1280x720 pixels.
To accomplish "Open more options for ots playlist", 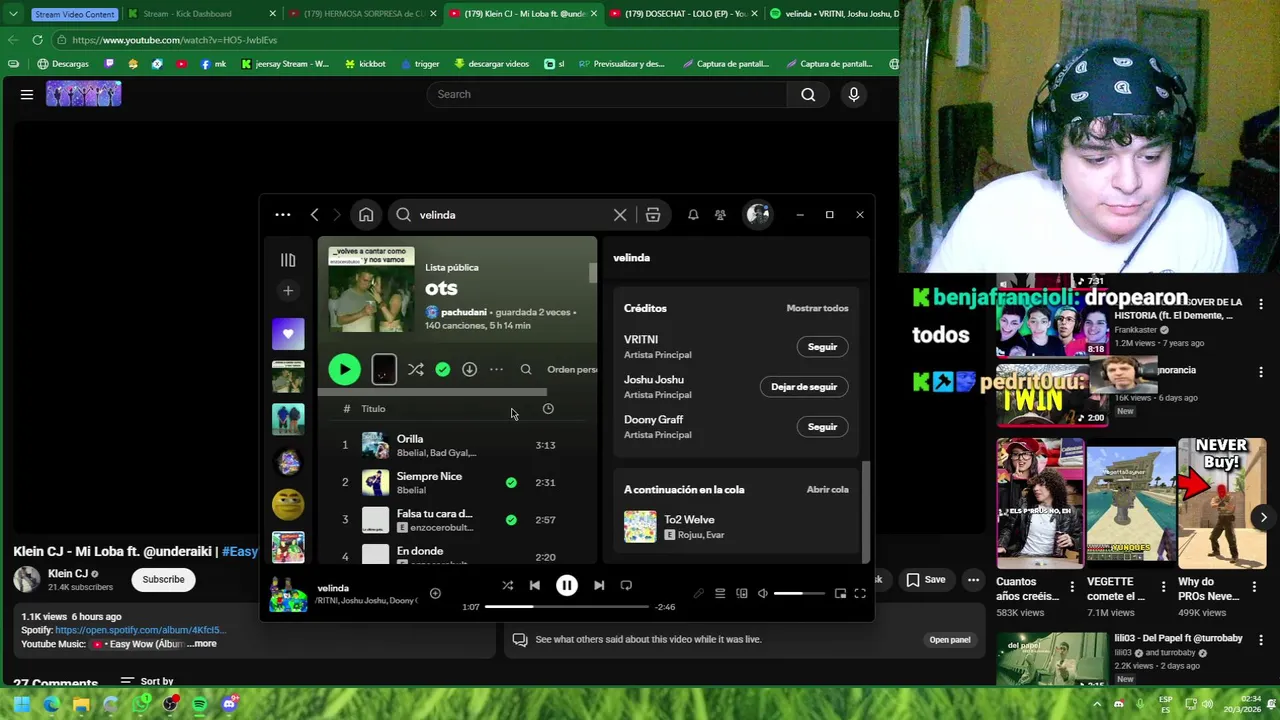I will pos(496,370).
